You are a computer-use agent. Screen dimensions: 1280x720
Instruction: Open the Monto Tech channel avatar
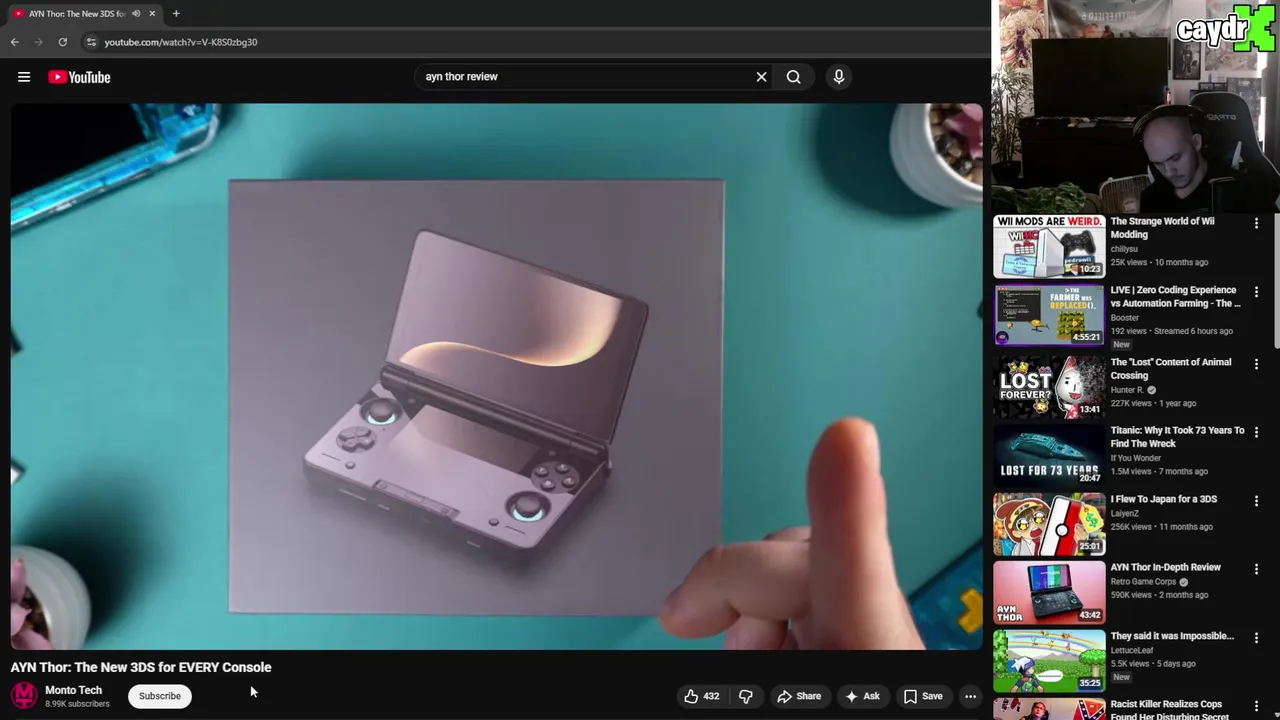pyautogui.click(x=24, y=696)
